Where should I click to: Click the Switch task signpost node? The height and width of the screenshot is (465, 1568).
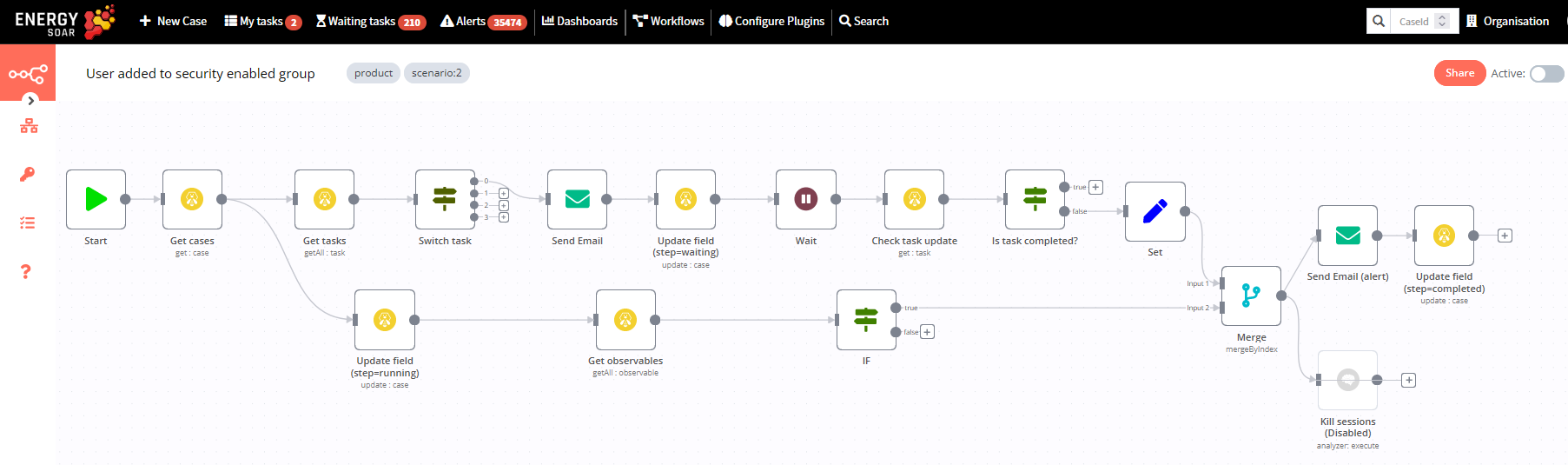[x=445, y=199]
